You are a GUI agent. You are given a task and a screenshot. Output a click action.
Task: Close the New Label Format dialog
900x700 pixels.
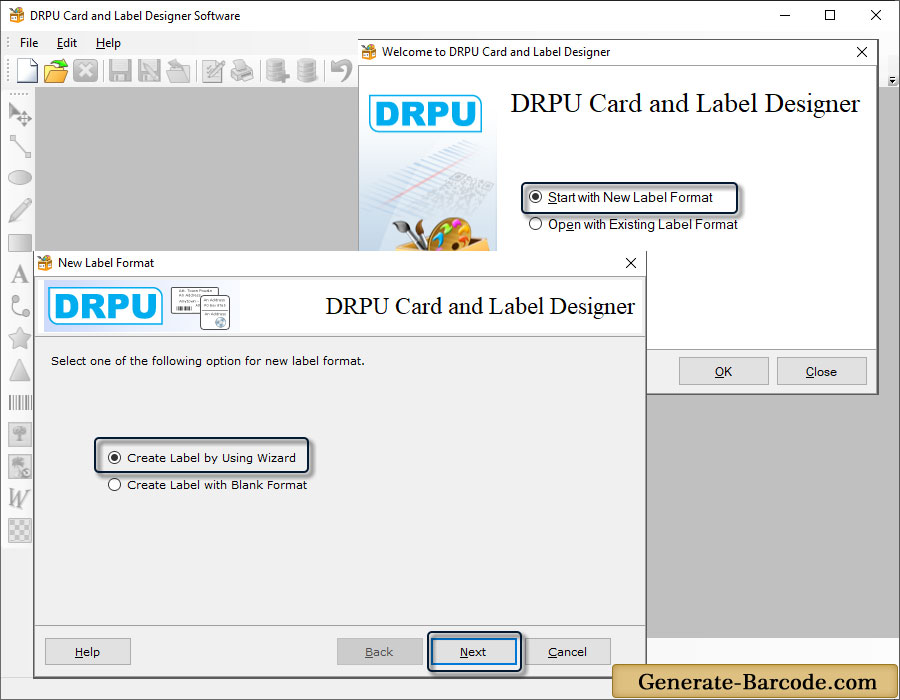click(631, 263)
